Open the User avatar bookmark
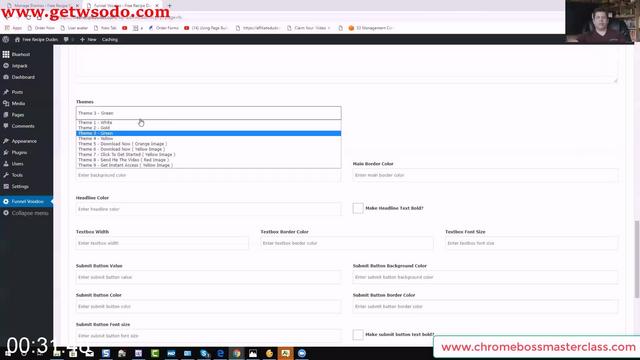The height and width of the screenshot is (360, 640). pos(74,28)
